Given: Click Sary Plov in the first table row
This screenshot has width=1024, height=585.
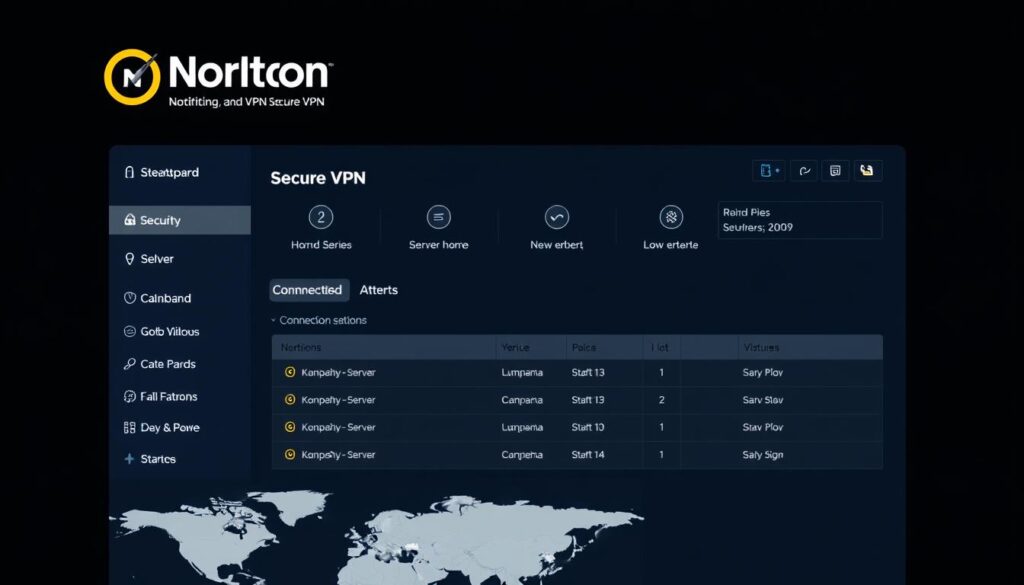Looking at the screenshot, I should click(763, 372).
